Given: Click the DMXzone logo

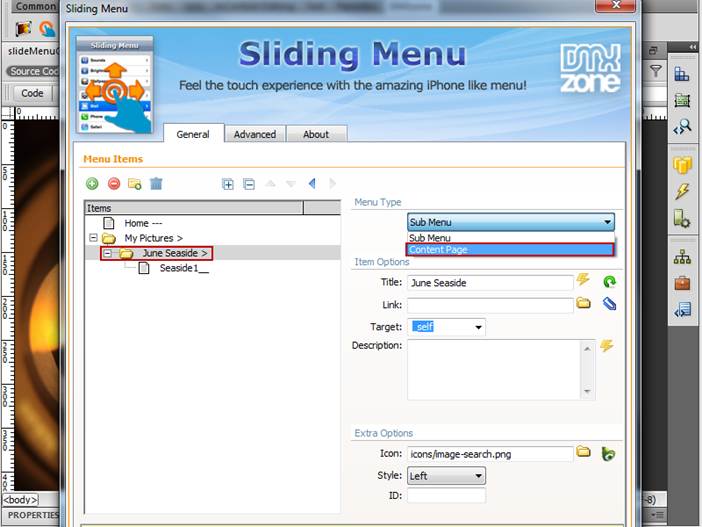Looking at the screenshot, I should (591, 68).
